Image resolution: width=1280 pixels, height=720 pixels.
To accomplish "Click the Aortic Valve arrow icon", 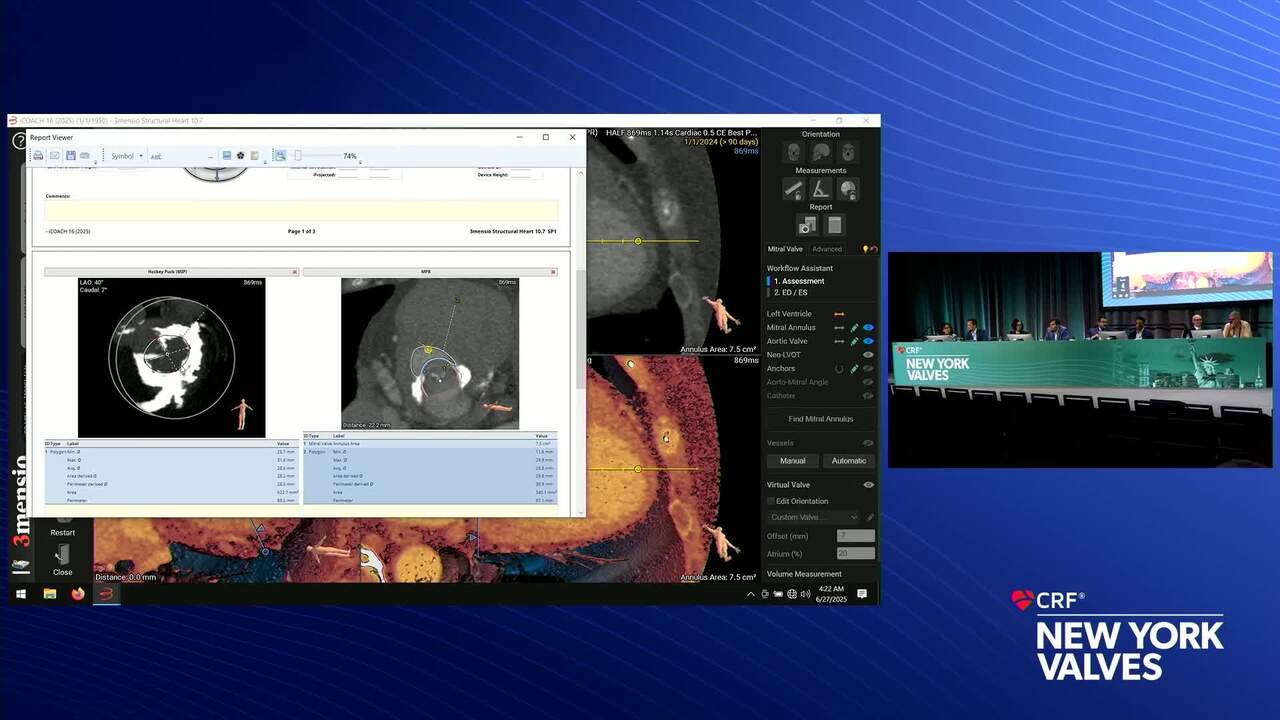I will (x=840, y=341).
